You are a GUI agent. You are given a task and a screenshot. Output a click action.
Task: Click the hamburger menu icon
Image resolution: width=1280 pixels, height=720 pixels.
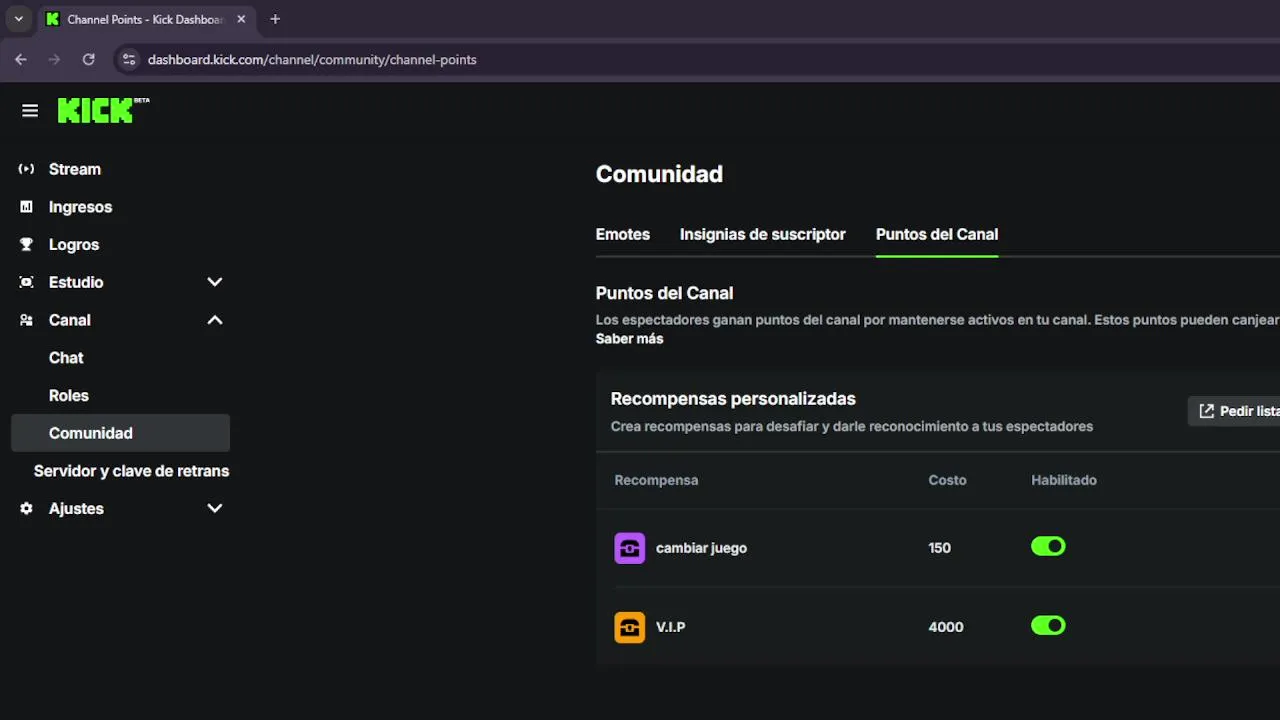[30, 111]
